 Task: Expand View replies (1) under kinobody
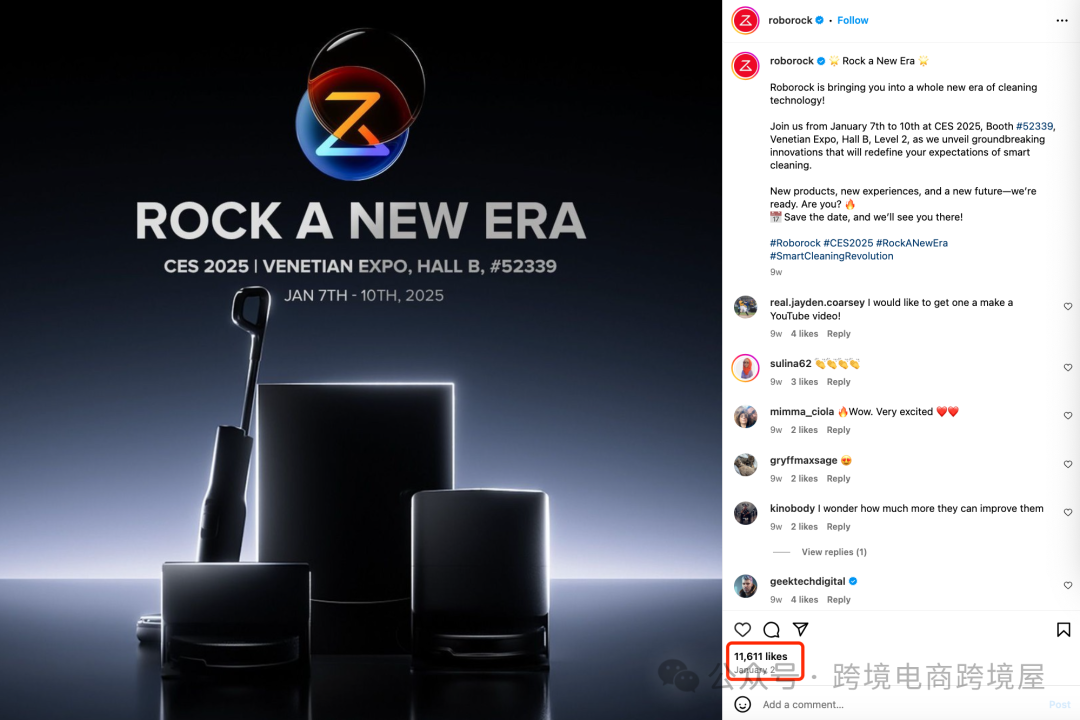(834, 552)
